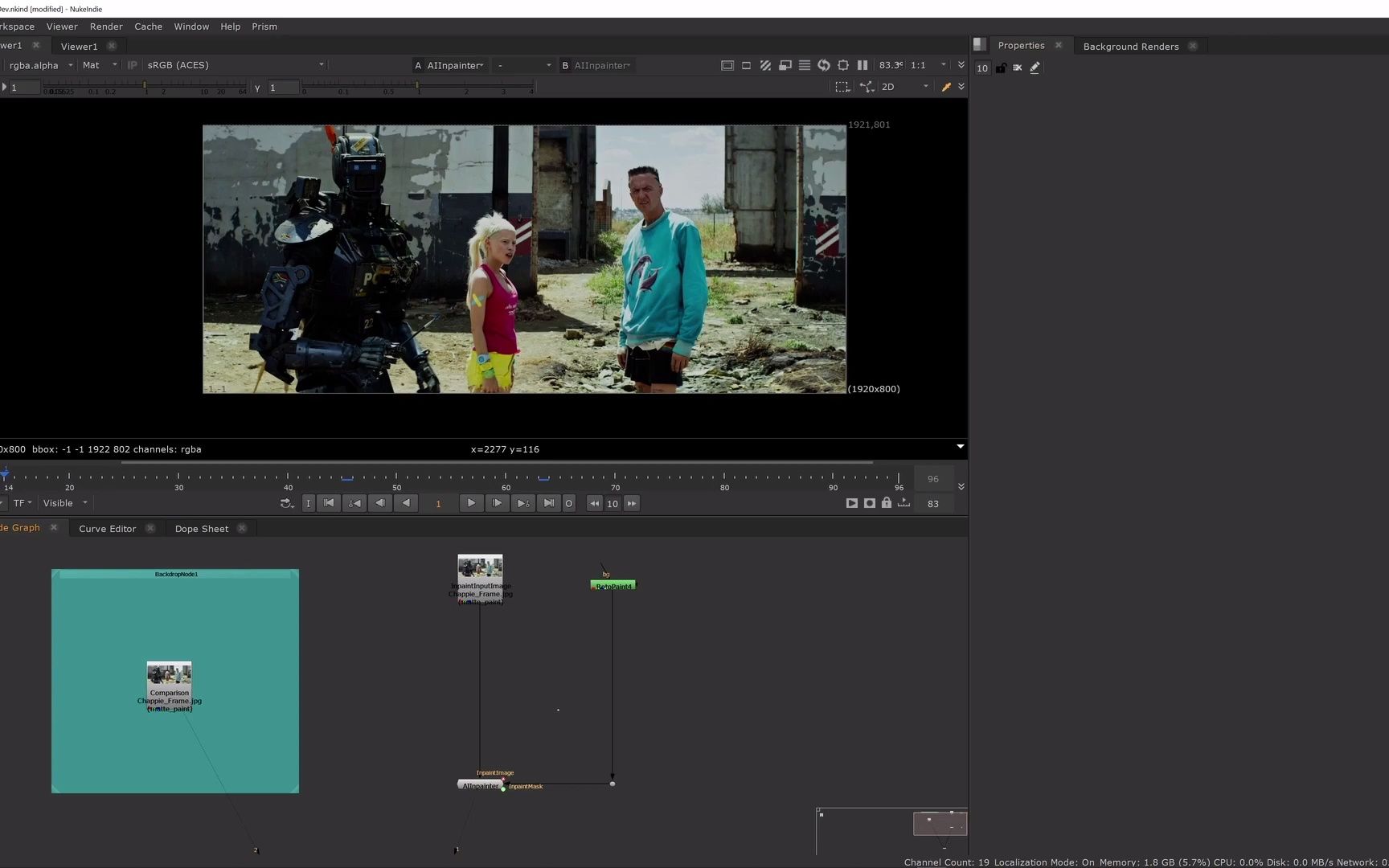Click the refresh viewer icon
Viewport: 1389px width, 868px height.
tap(824, 65)
